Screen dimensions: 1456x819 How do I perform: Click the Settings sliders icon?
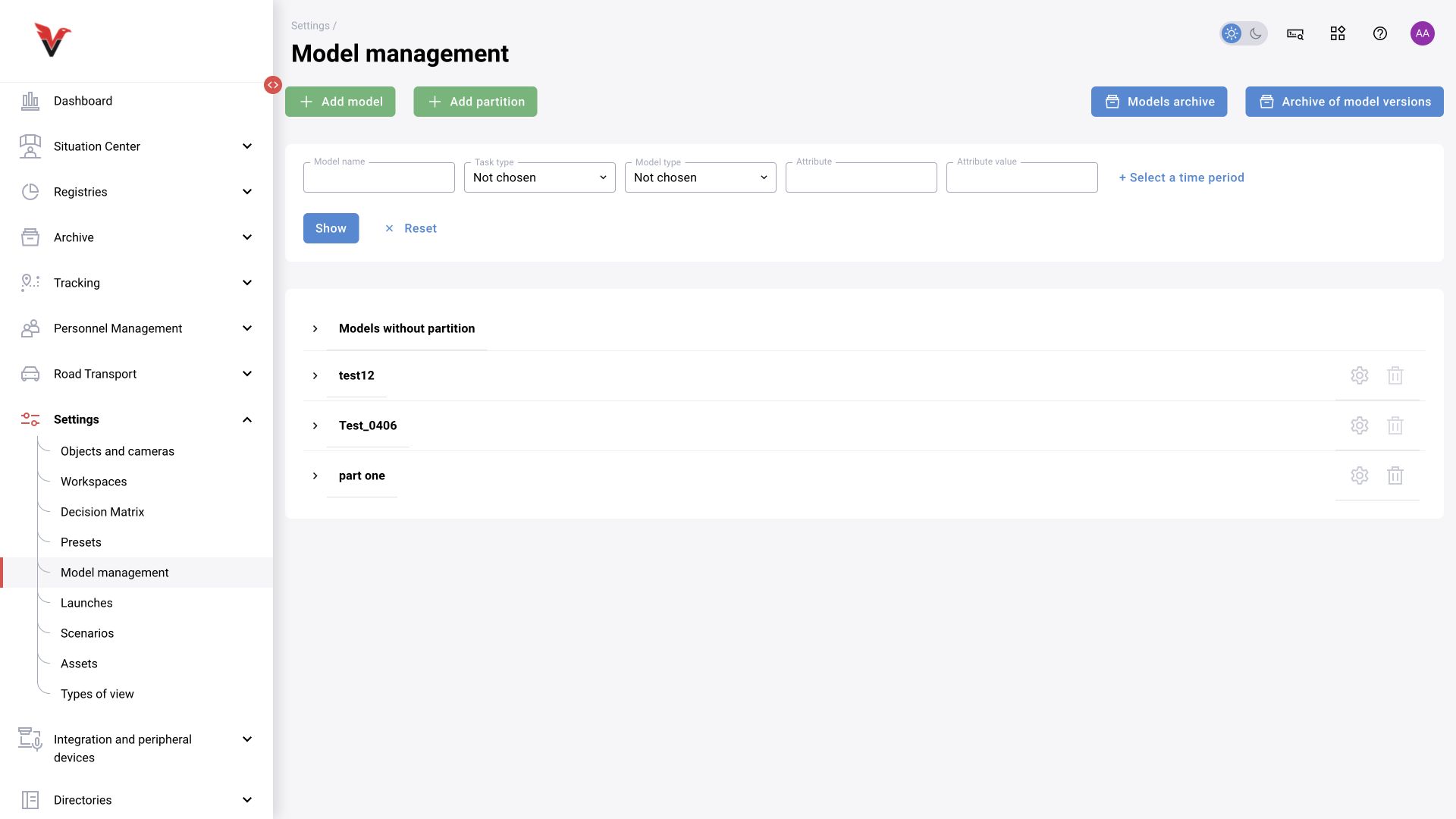coord(30,419)
